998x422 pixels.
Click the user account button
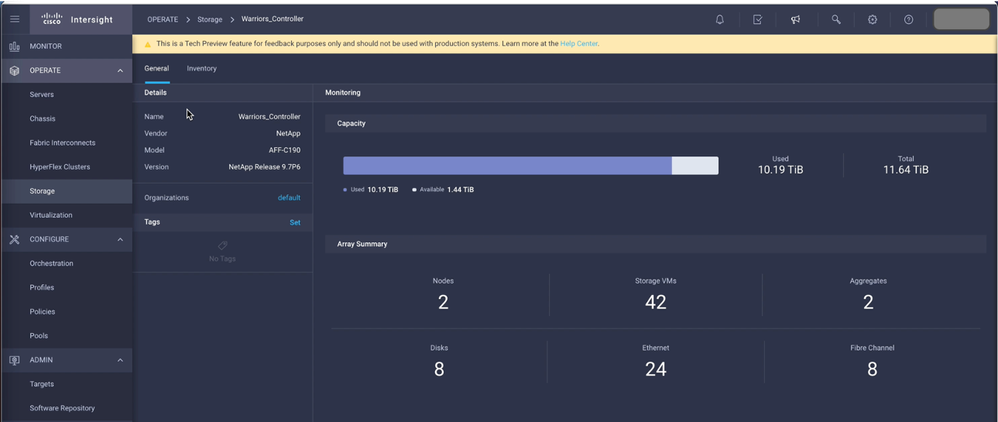961,20
